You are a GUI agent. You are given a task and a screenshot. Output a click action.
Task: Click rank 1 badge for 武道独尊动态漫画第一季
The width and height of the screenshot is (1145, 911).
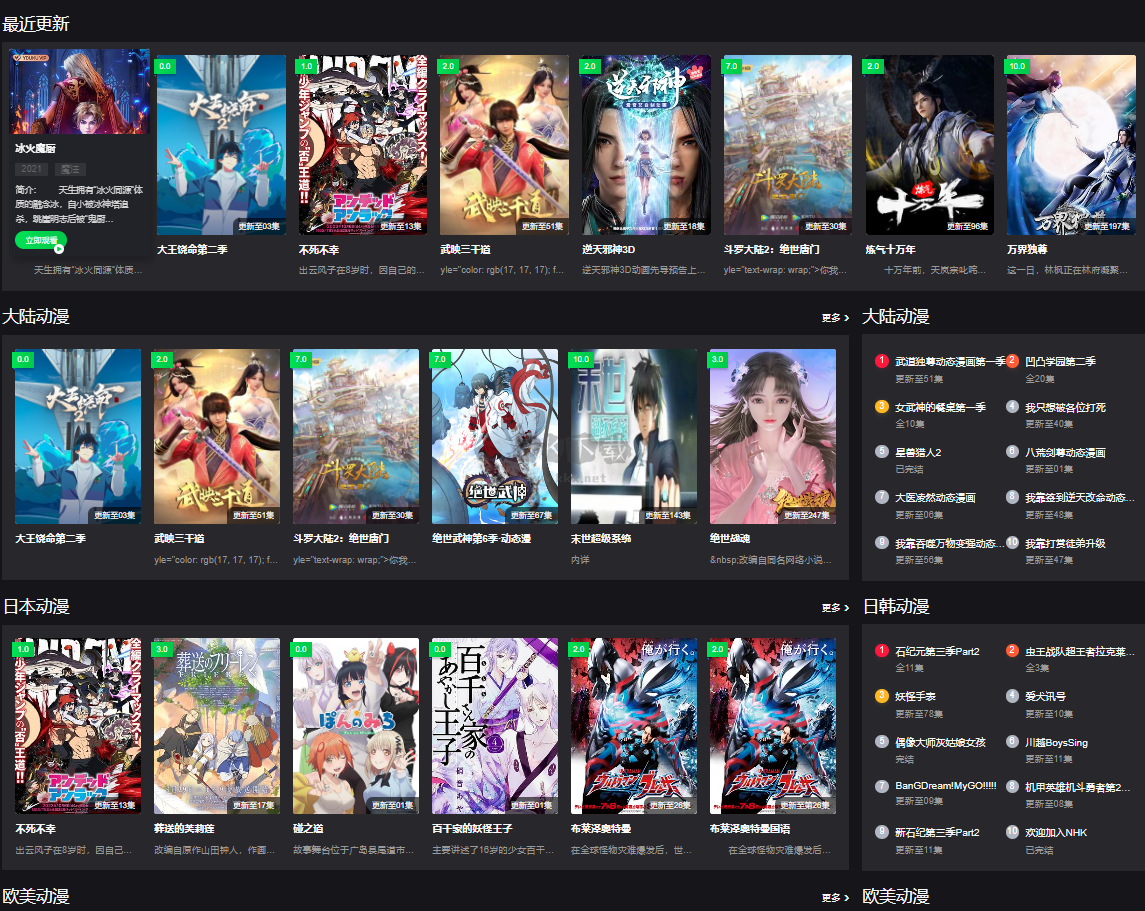pyautogui.click(x=881, y=361)
